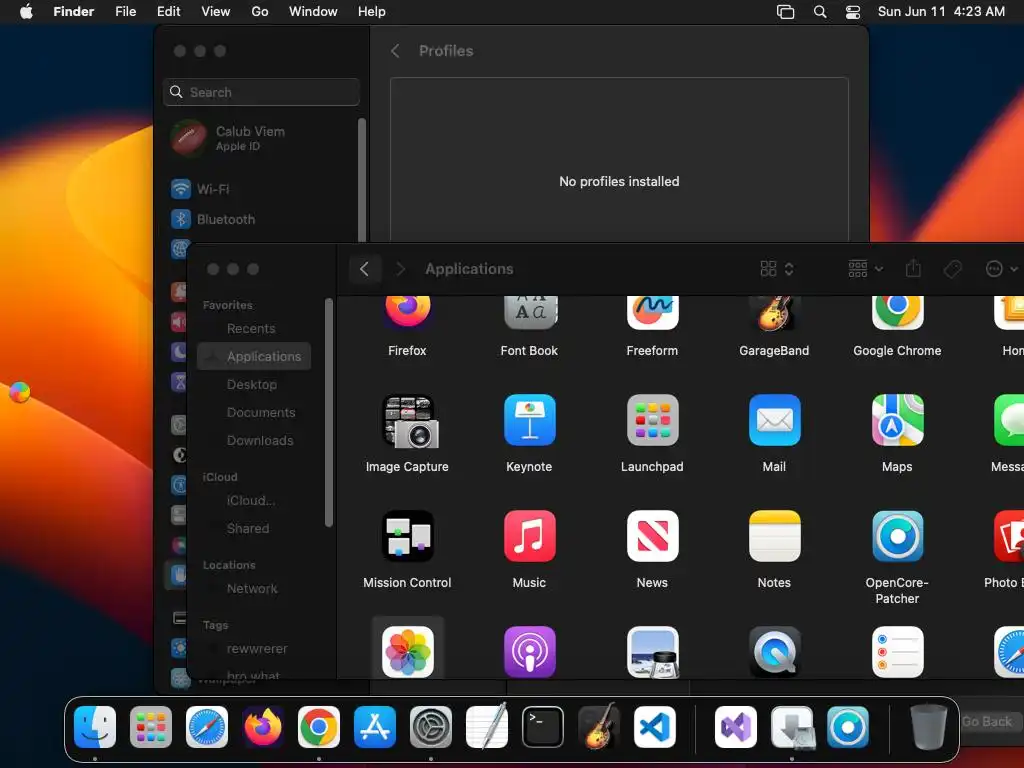Open Spotlight search in the menu bar

click(x=820, y=12)
